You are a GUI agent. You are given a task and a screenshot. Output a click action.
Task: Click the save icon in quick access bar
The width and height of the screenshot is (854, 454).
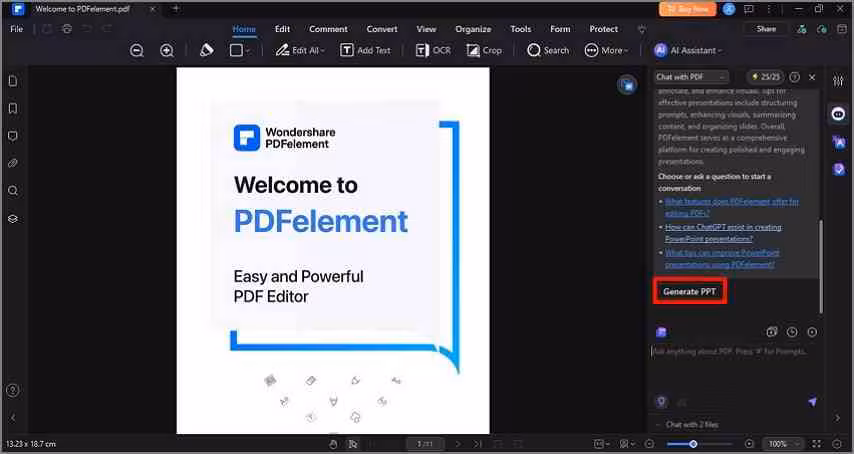(47, 29)
